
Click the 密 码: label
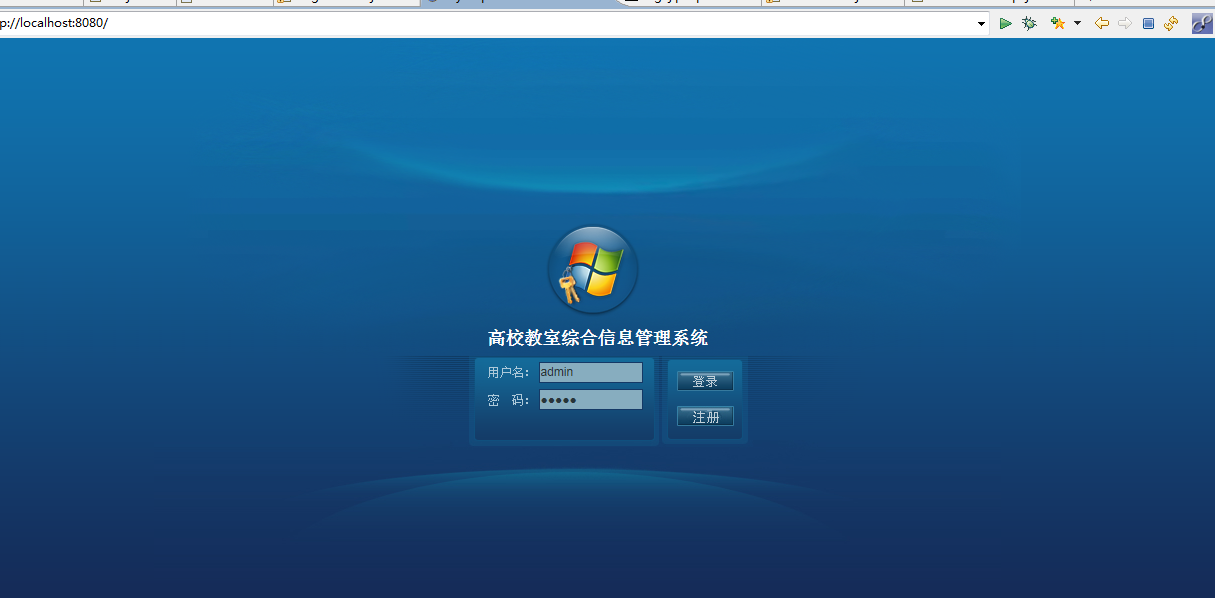tap(509, 400)
